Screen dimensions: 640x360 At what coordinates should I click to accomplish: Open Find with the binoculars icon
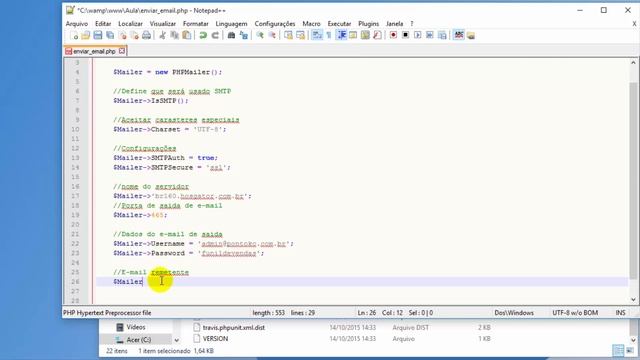point(231,36)
